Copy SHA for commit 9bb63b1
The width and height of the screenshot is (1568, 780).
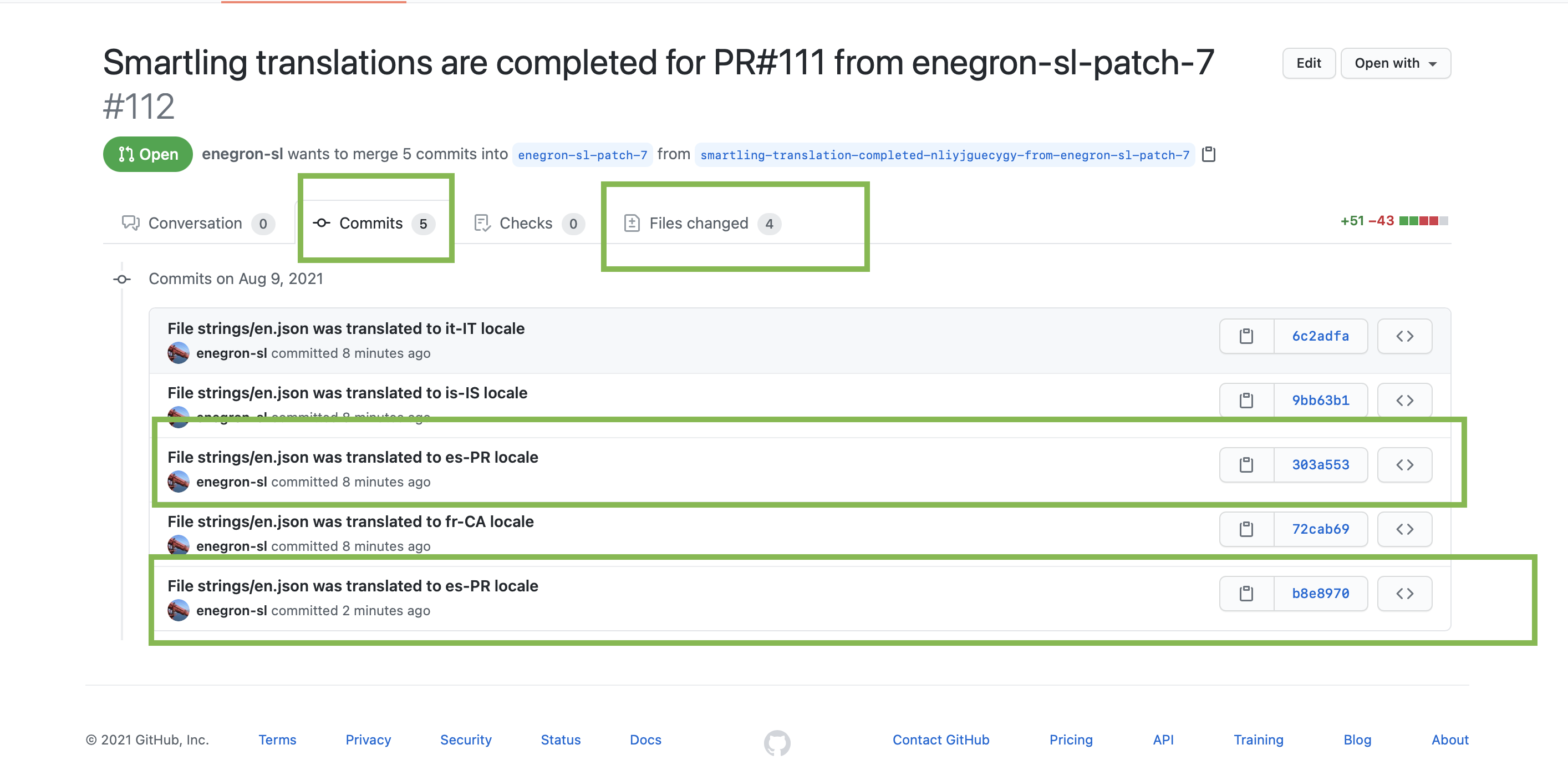click(x=1246, y=401)
